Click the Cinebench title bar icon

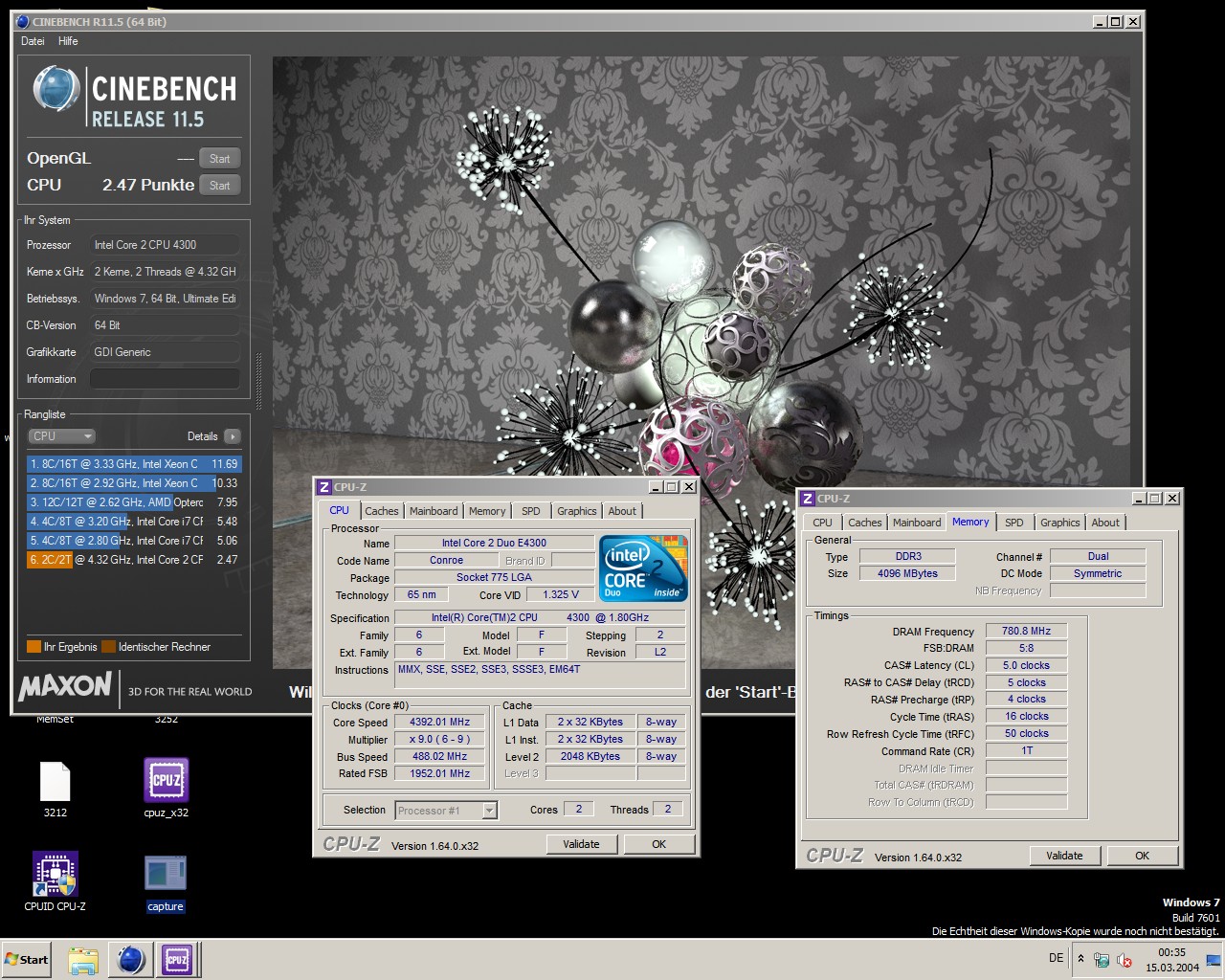coord(22,21)
